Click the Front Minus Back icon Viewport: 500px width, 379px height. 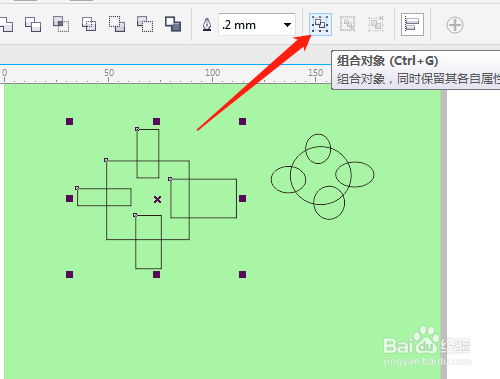point(117,24)
